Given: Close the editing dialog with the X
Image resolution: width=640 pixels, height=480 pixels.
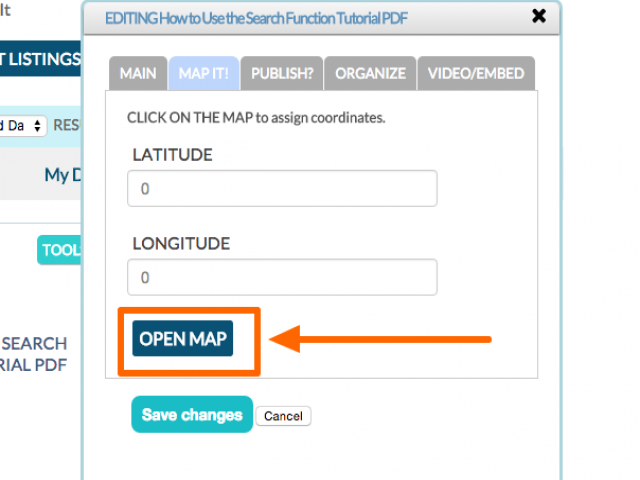Looking at the screenshot, I should (x=539, y=16).
